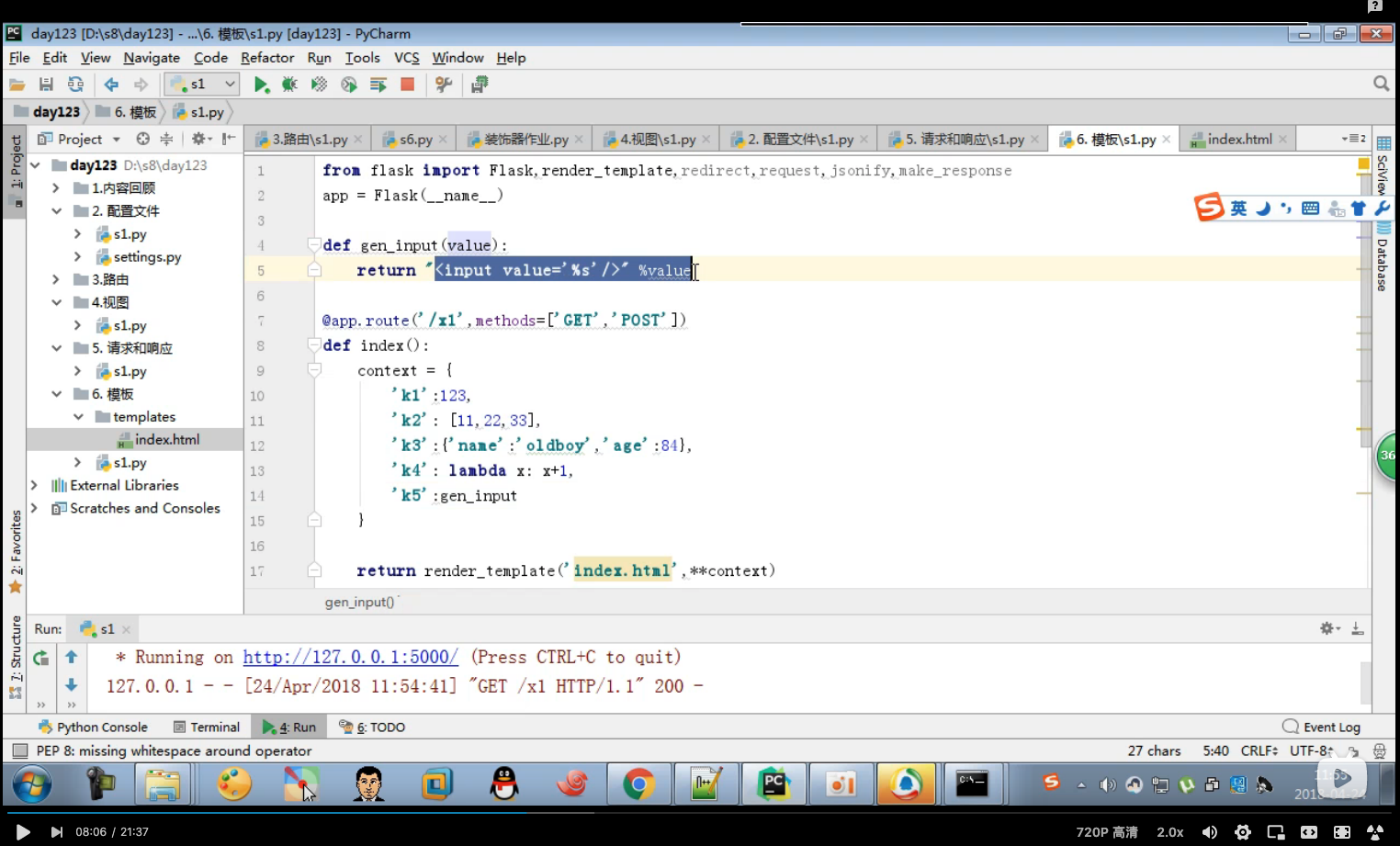
Task: Hide the Project panel with collapse icon
Action: 229,139
